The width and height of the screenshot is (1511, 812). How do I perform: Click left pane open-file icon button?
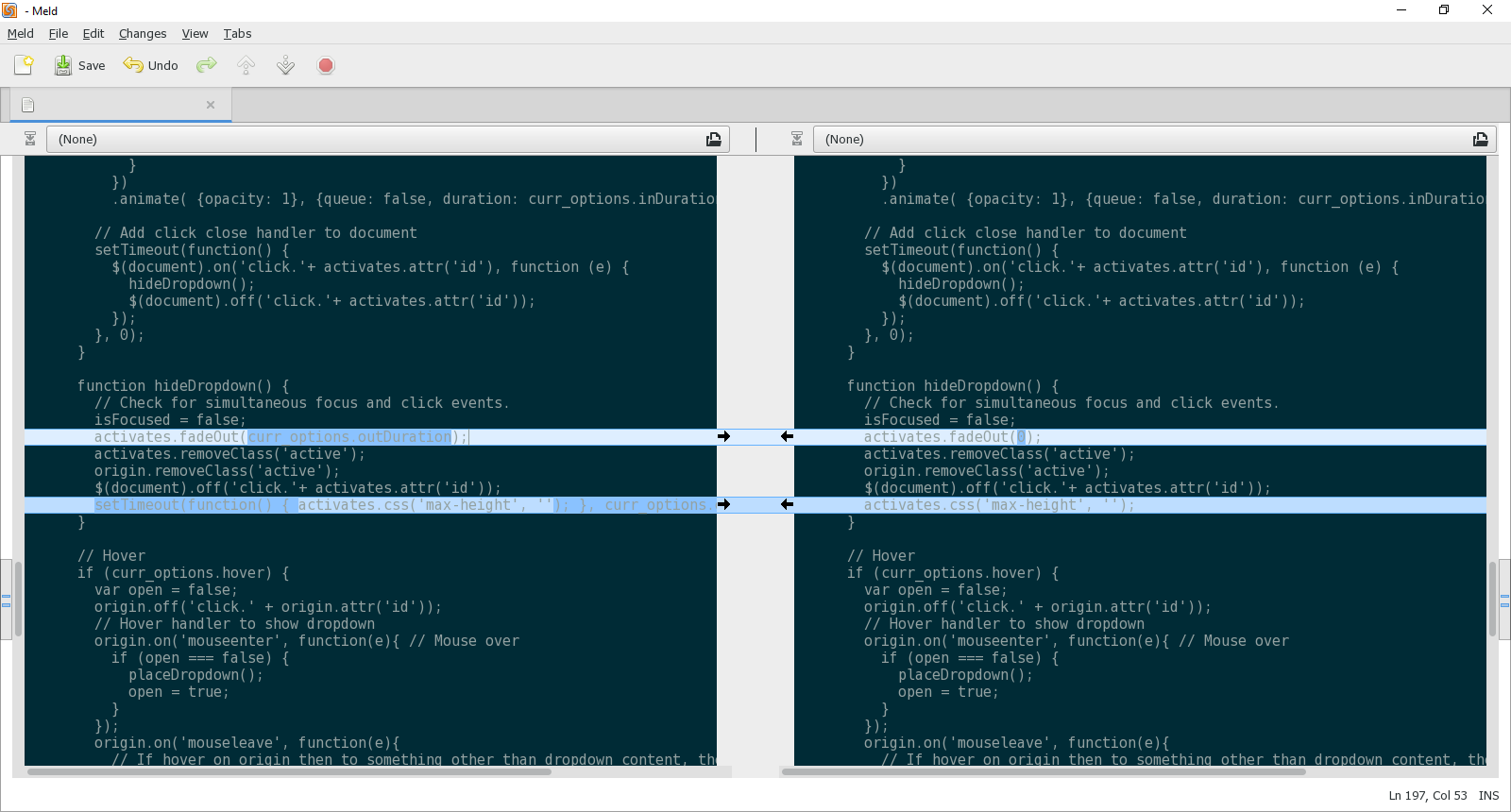pyautogui.click(x=714, y=139)
